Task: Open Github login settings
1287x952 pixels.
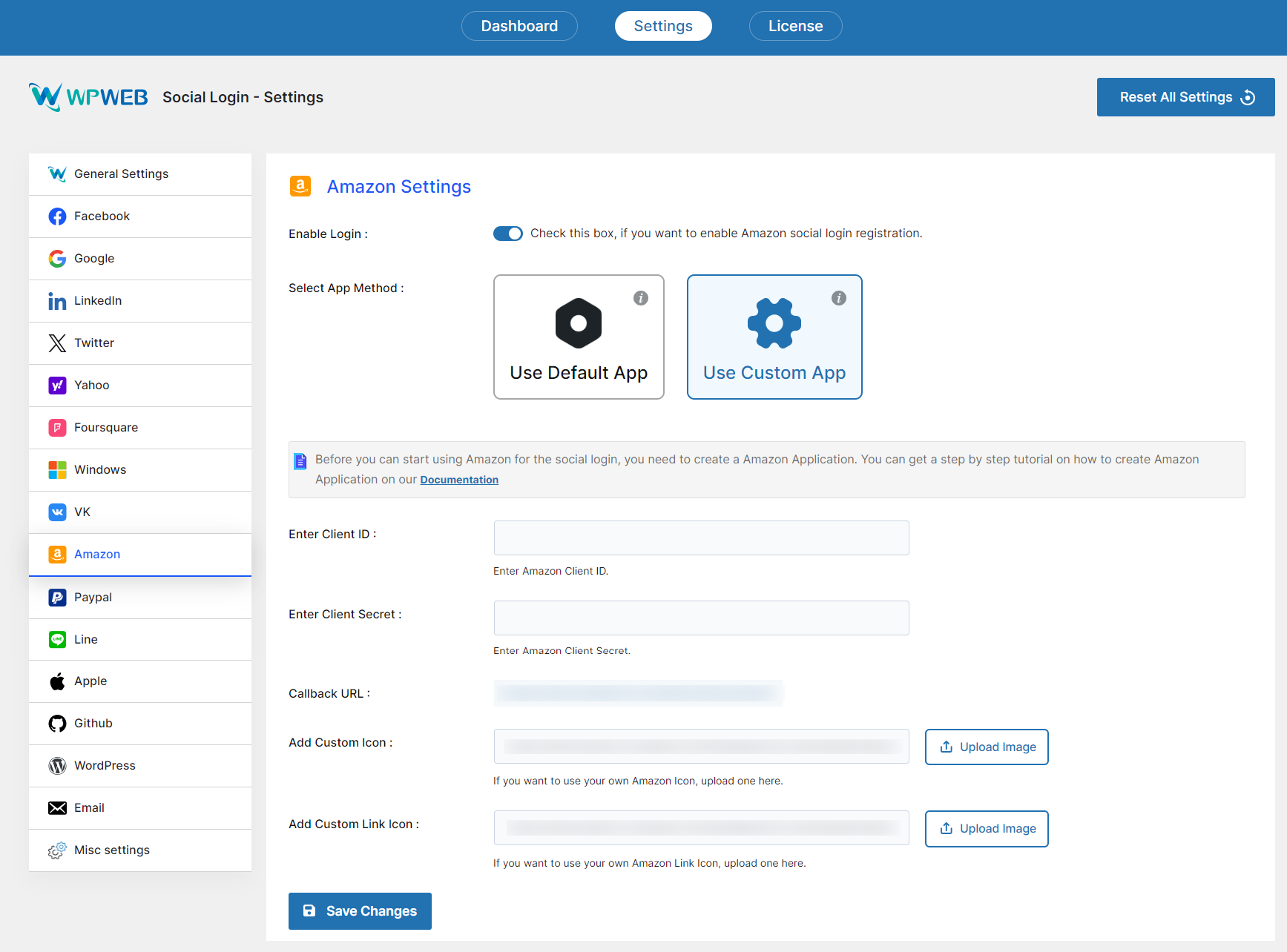Action: click(x=93, y=723)
